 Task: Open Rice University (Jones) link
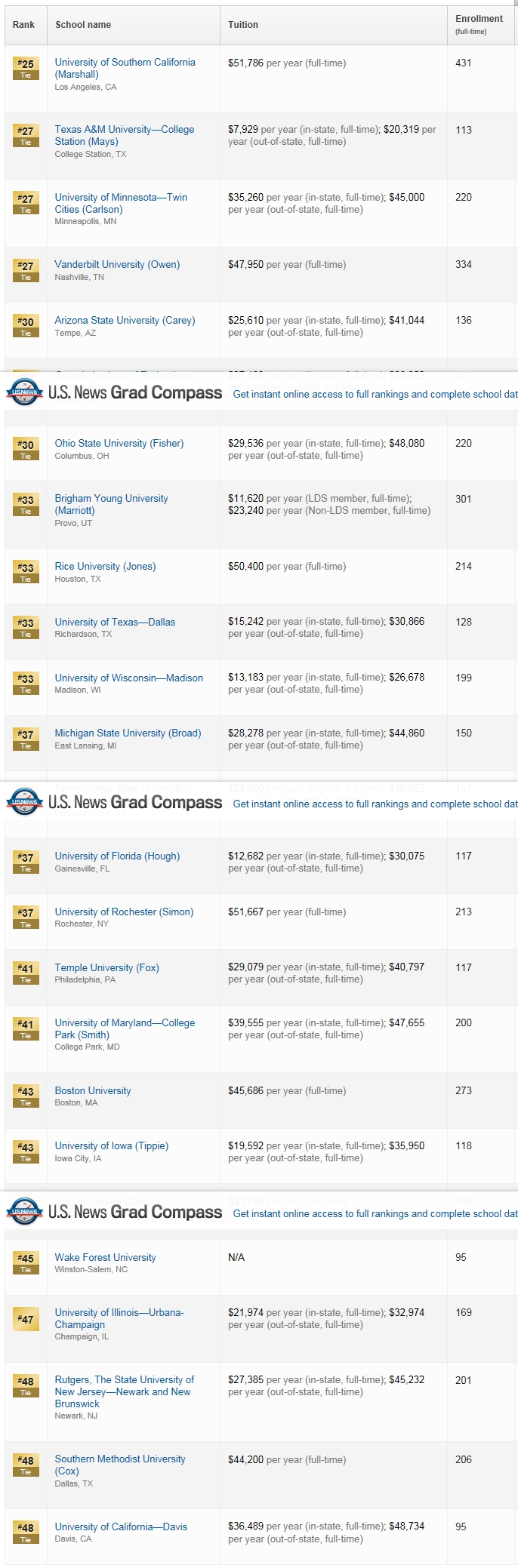(x=104, y=566)
